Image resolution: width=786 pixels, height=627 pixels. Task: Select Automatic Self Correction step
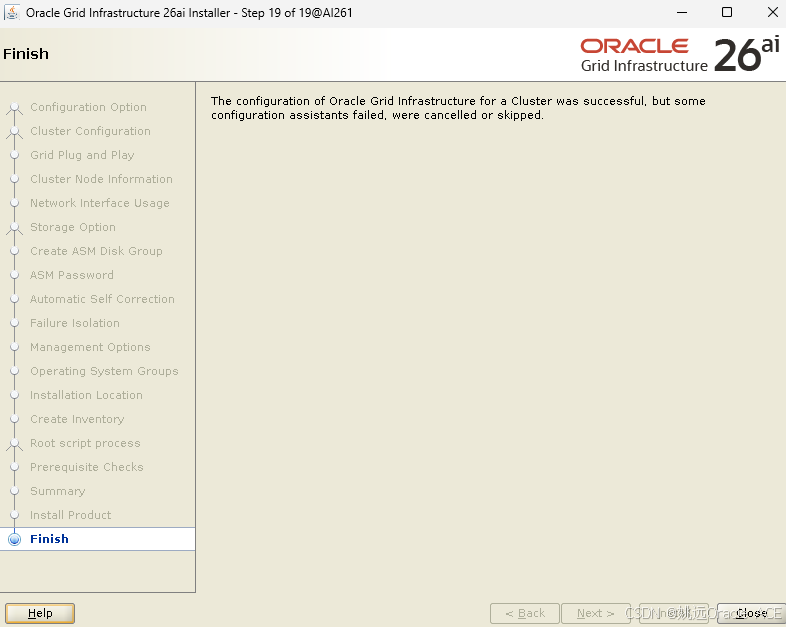coord(102,299)
